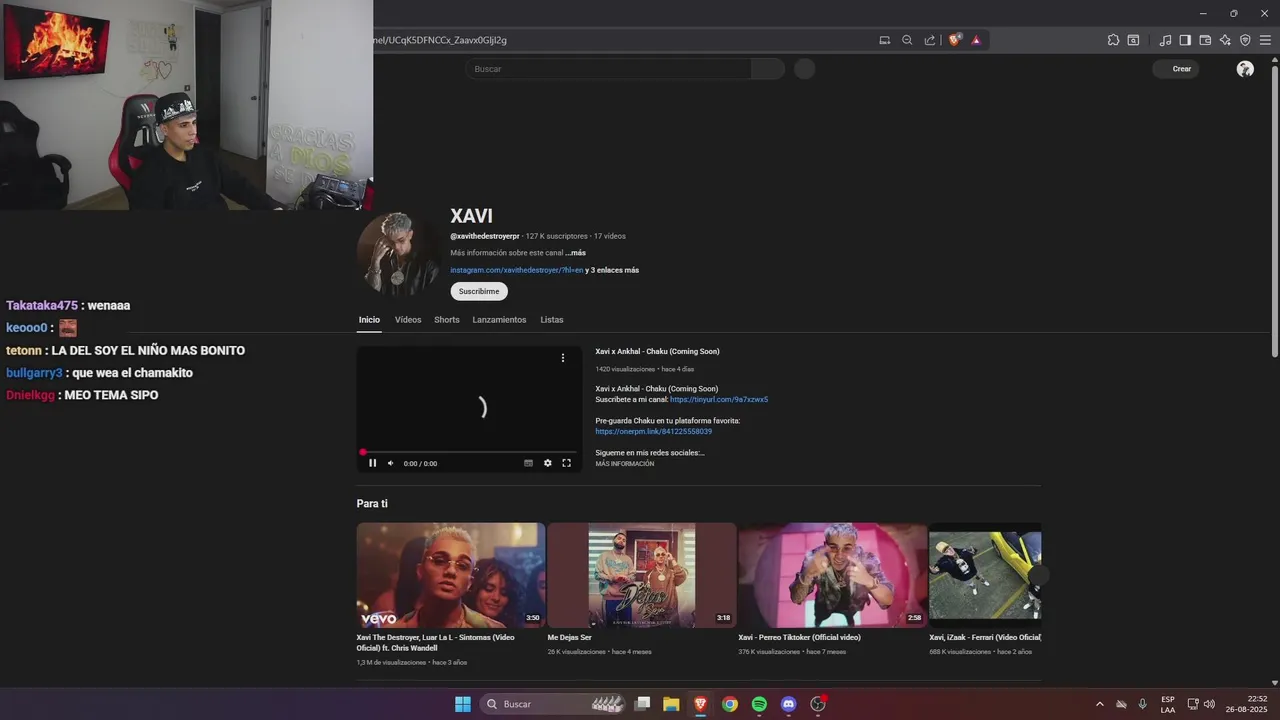Open media control music note icon
1280x720 pixels.
click(1165, 40)
